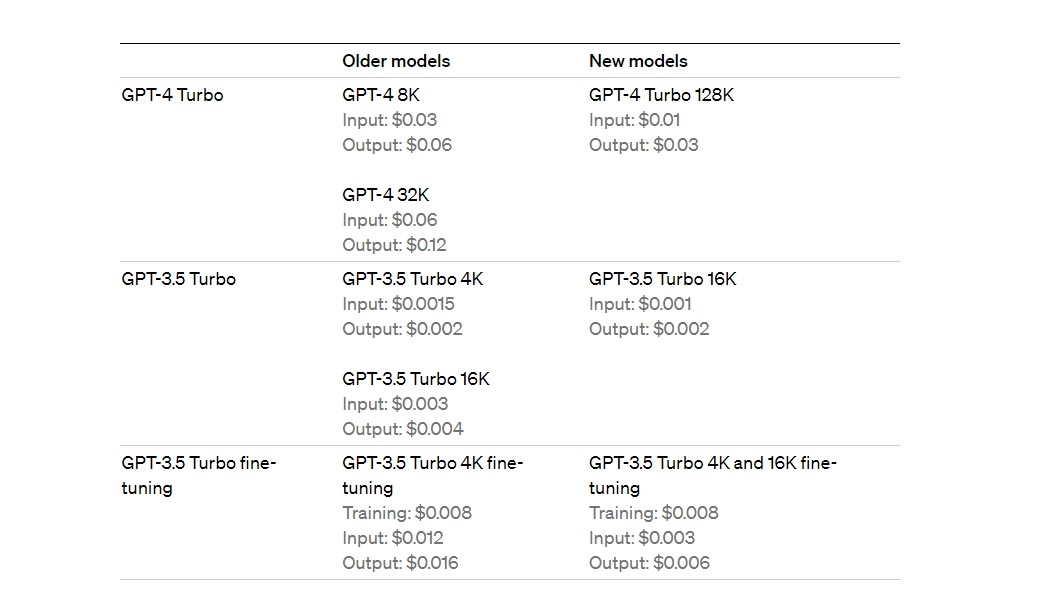1055x591 pixels.
Task: Click the GPT-3.5 Turbo 4K heading
Action: pyautogui.click(x=412, y=279)
